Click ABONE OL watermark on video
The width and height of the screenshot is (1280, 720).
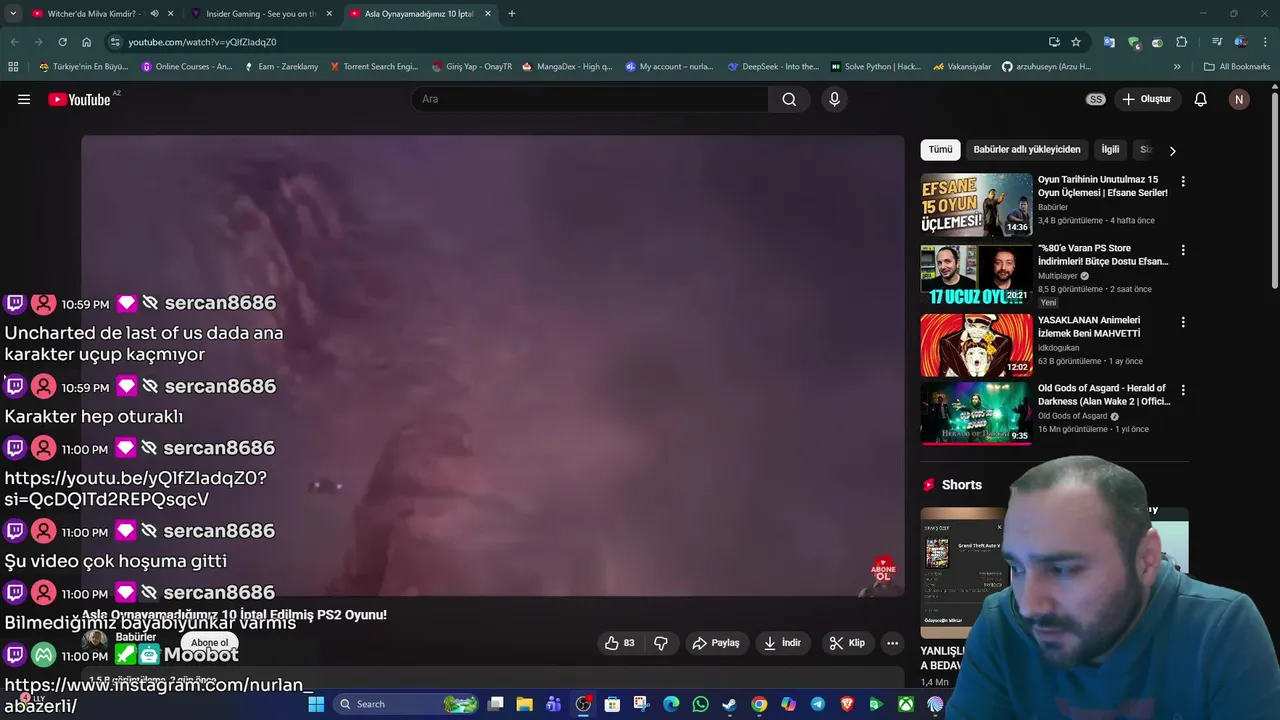tap(882, 571)
